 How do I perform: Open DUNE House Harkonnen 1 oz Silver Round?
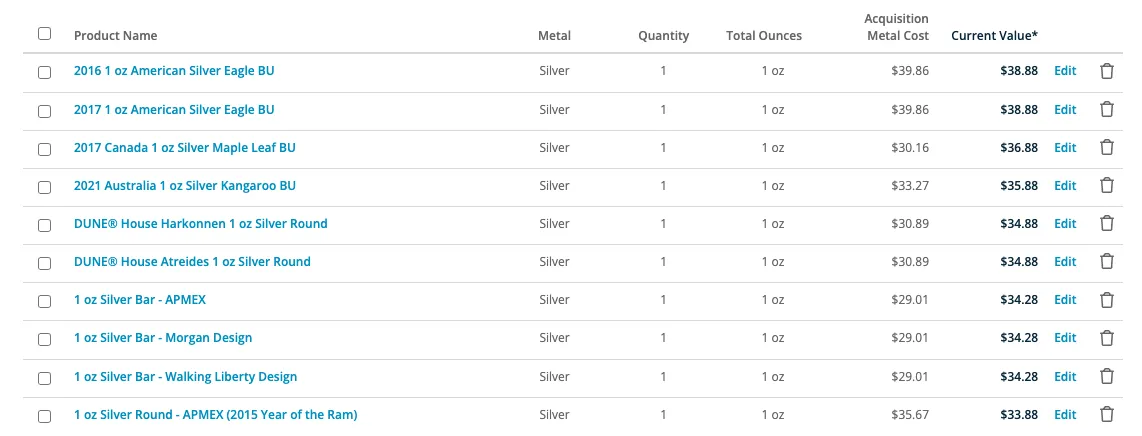point(200,223)
